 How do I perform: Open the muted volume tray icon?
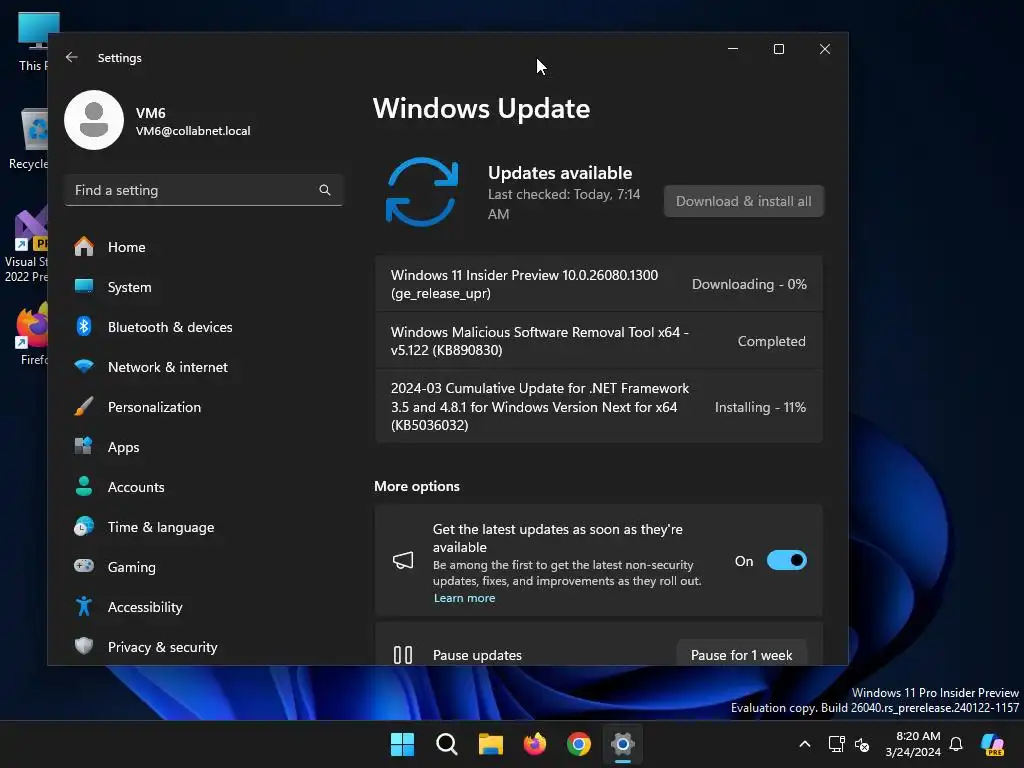[862, 744]
